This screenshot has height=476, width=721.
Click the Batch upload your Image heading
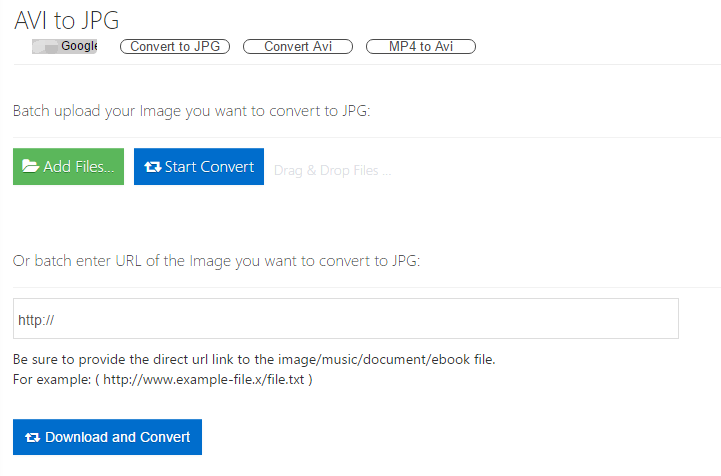191,111
